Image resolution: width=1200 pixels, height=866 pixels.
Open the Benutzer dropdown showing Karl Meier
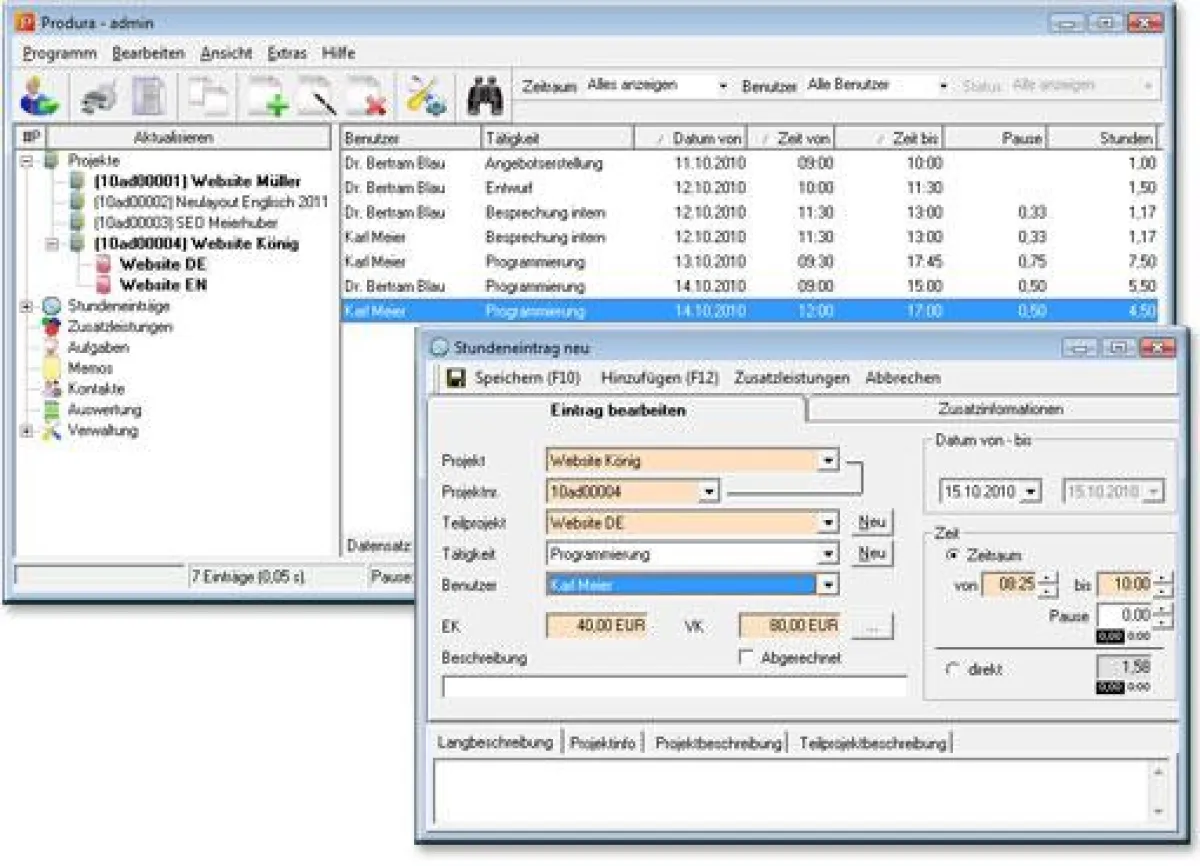pyautogui.click(x=830, y=585)
